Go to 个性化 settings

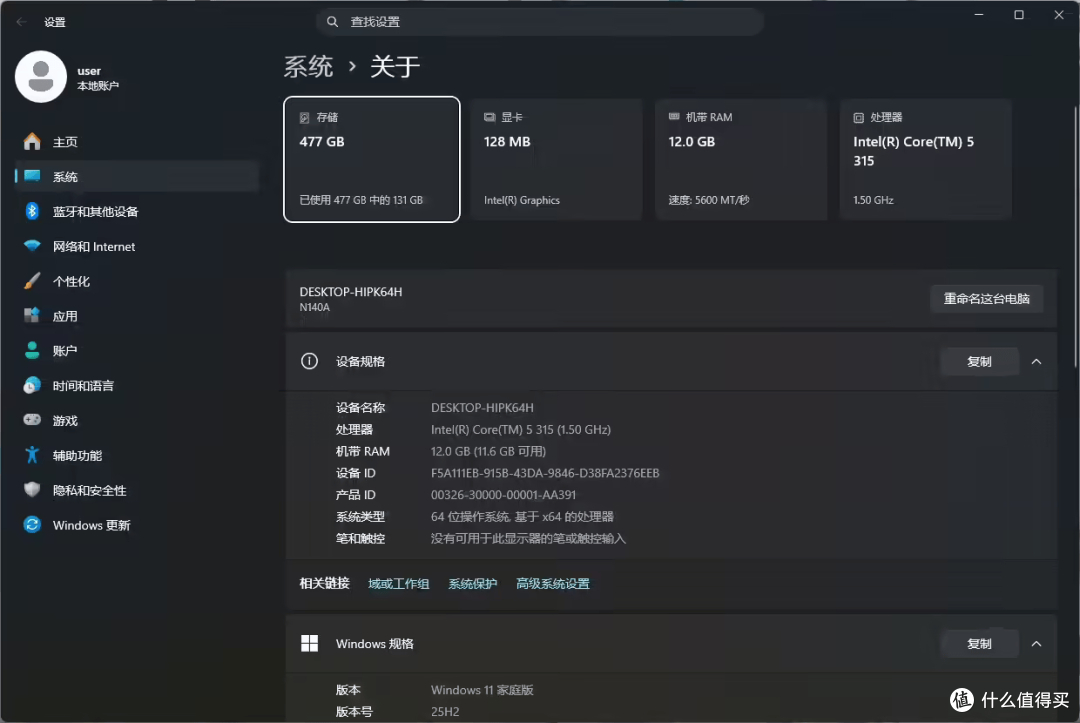136,281
